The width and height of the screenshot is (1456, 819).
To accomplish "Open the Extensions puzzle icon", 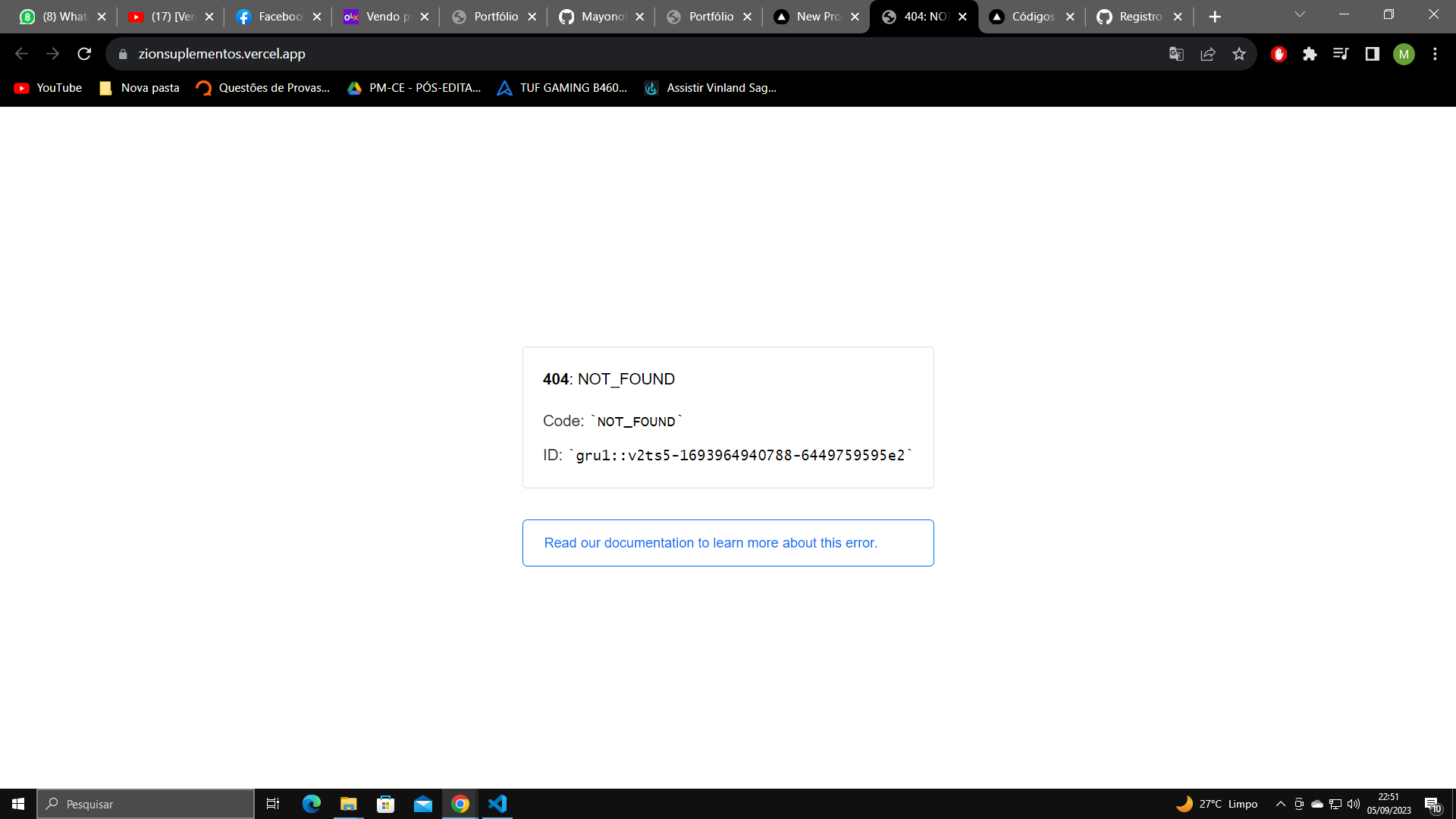I will [x=1310, y=54].
